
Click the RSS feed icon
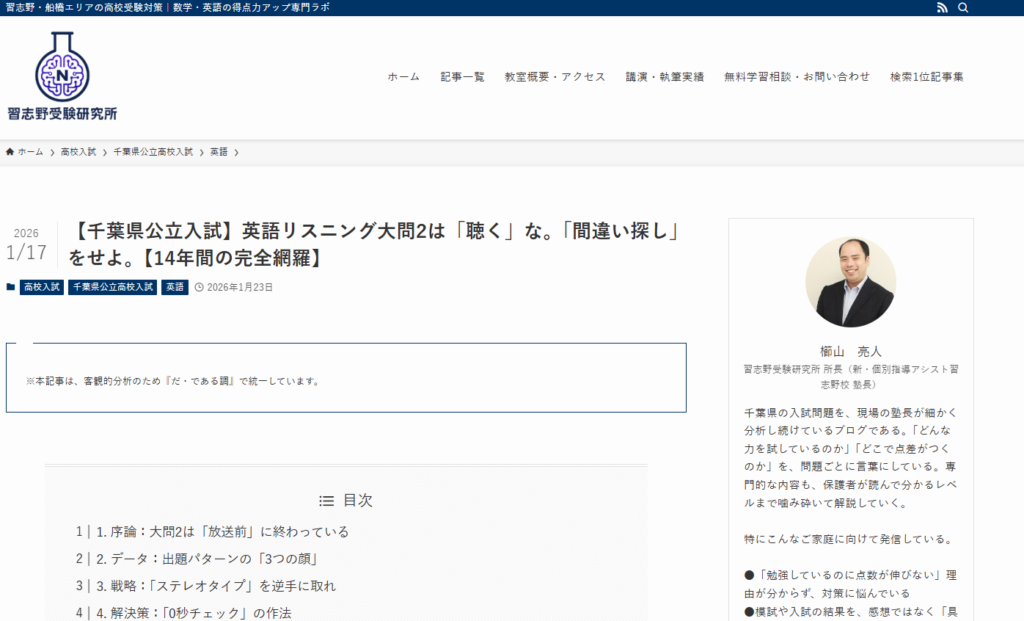point(941,8)
